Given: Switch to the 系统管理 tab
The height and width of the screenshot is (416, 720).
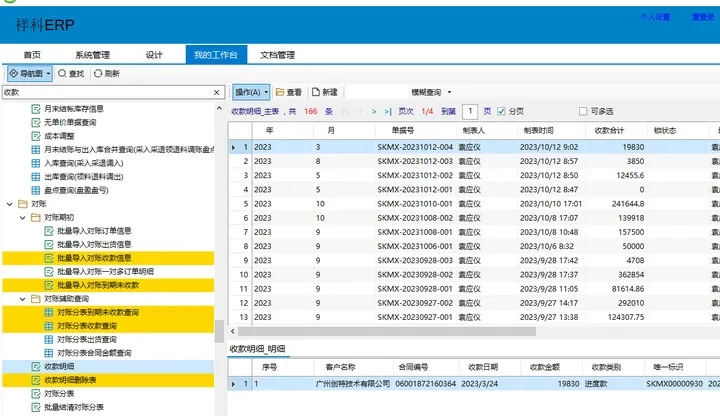Looking at the screenshot, I should (92, 55).
